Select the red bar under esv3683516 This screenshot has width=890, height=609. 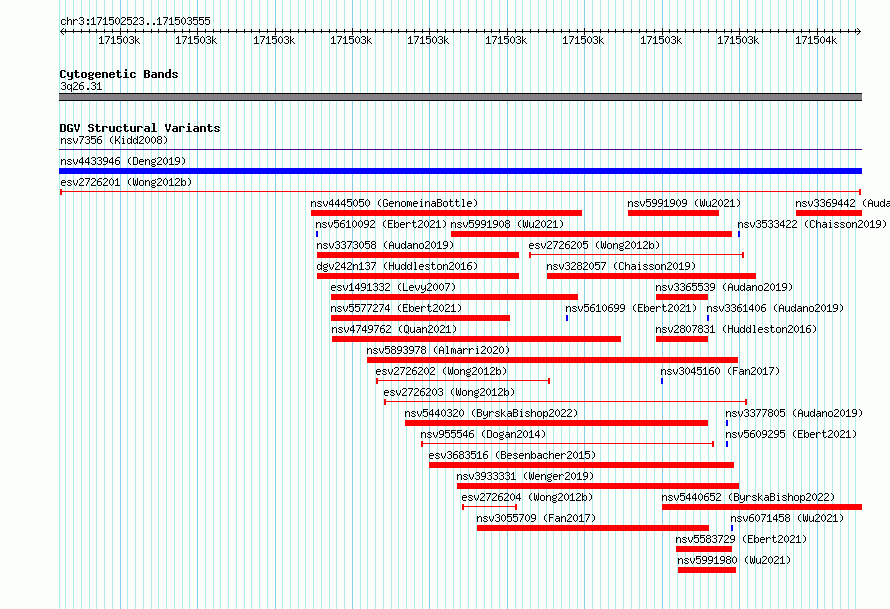581,465
